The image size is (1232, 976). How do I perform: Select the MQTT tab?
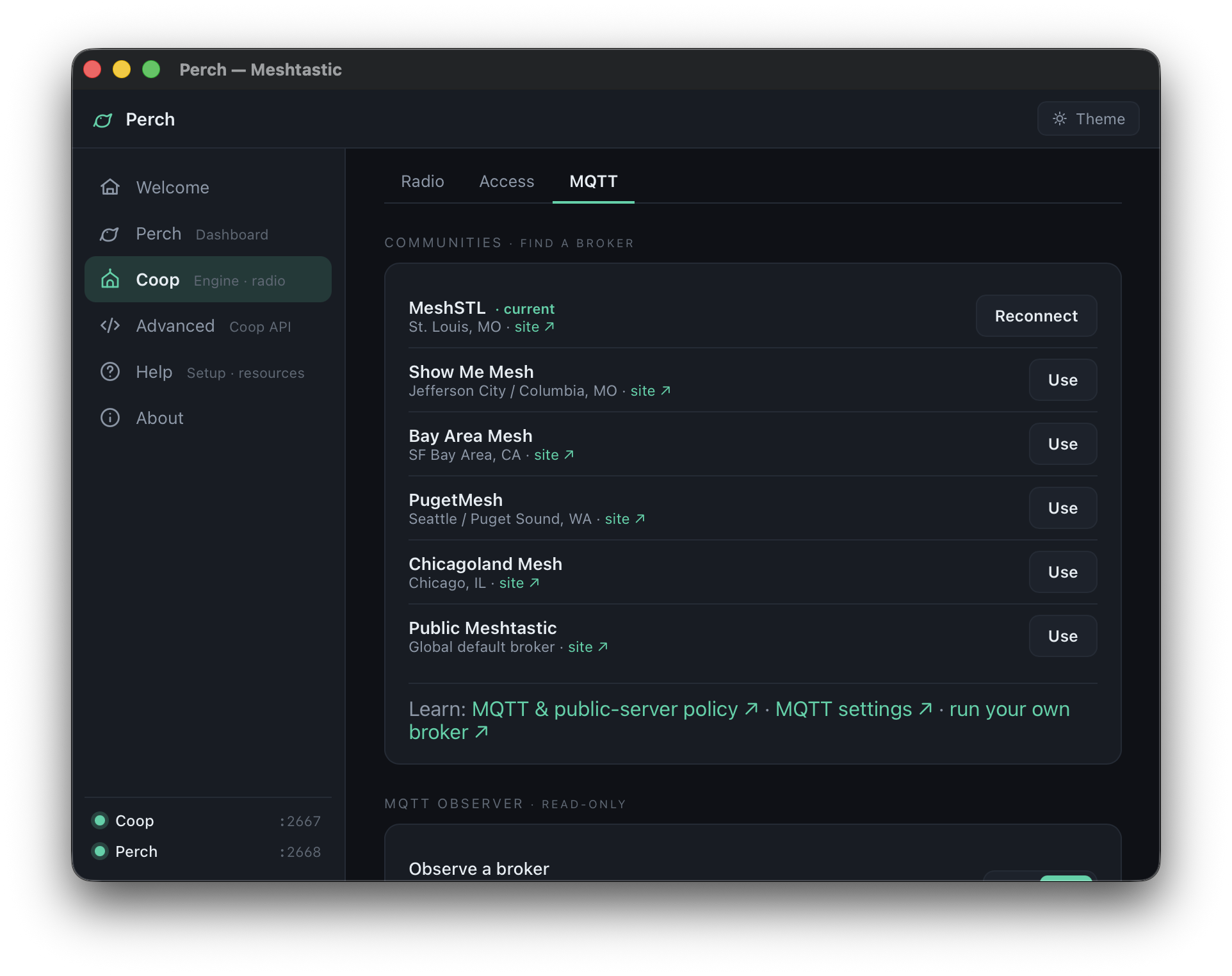[594, 181]
